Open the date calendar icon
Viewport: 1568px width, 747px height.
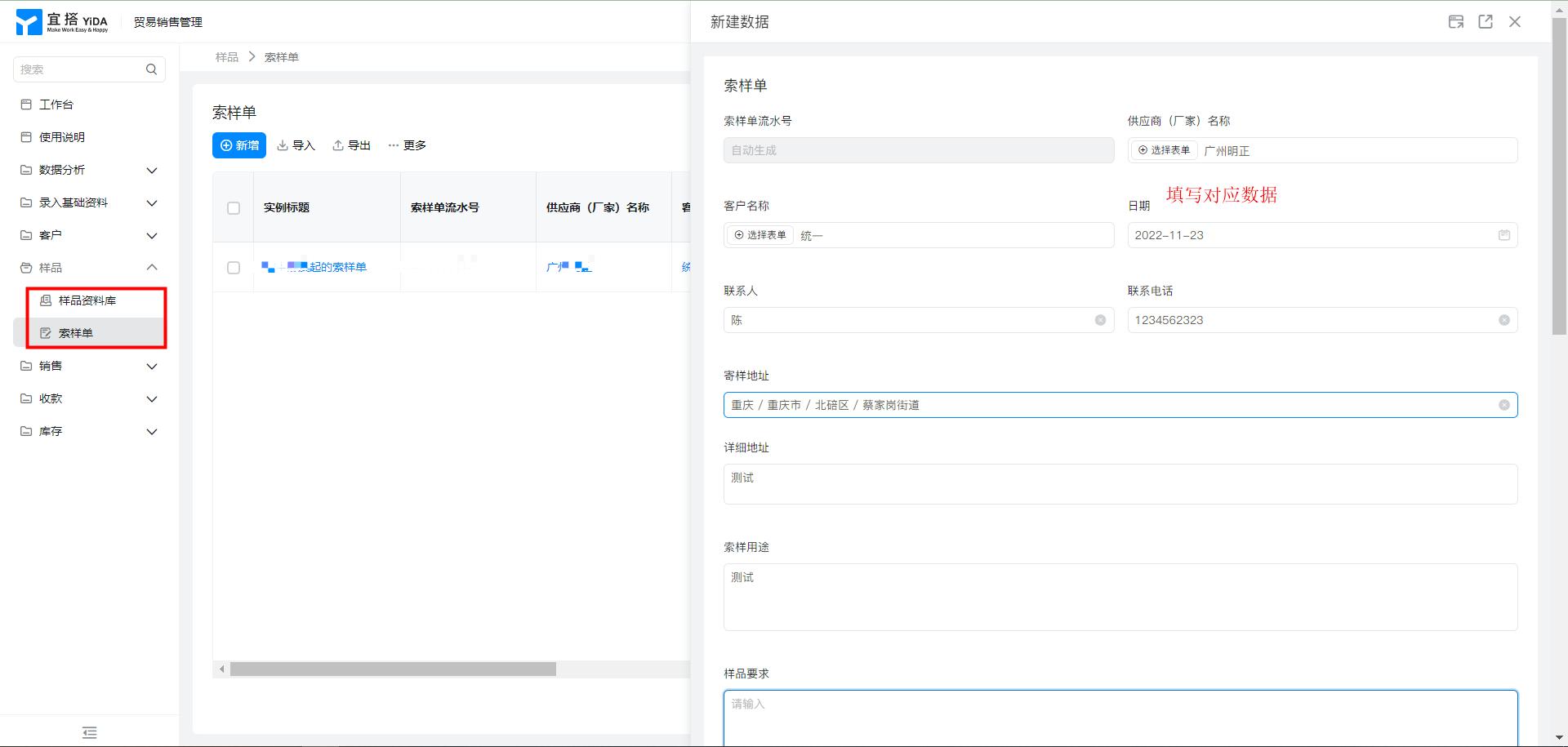coord(1504,235)
